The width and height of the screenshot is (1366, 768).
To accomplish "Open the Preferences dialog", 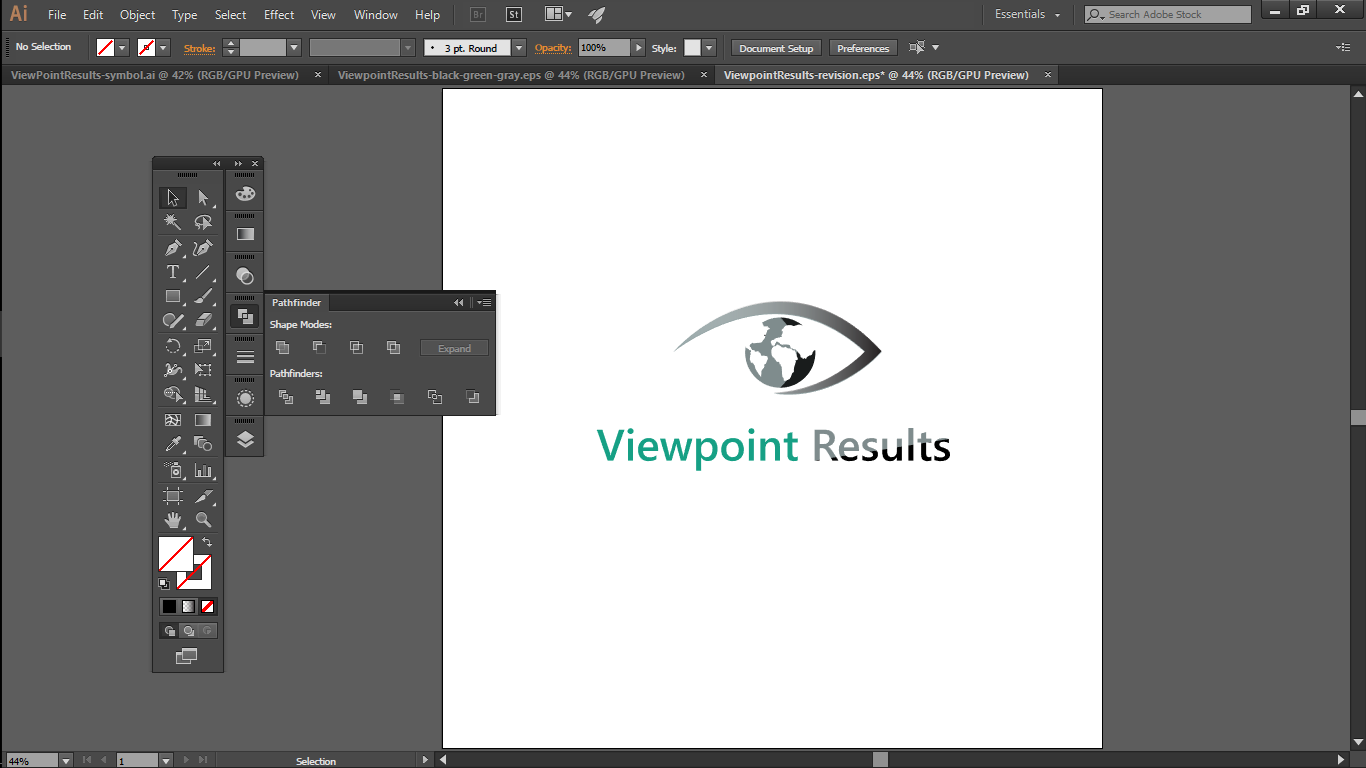I will point(862,47).
